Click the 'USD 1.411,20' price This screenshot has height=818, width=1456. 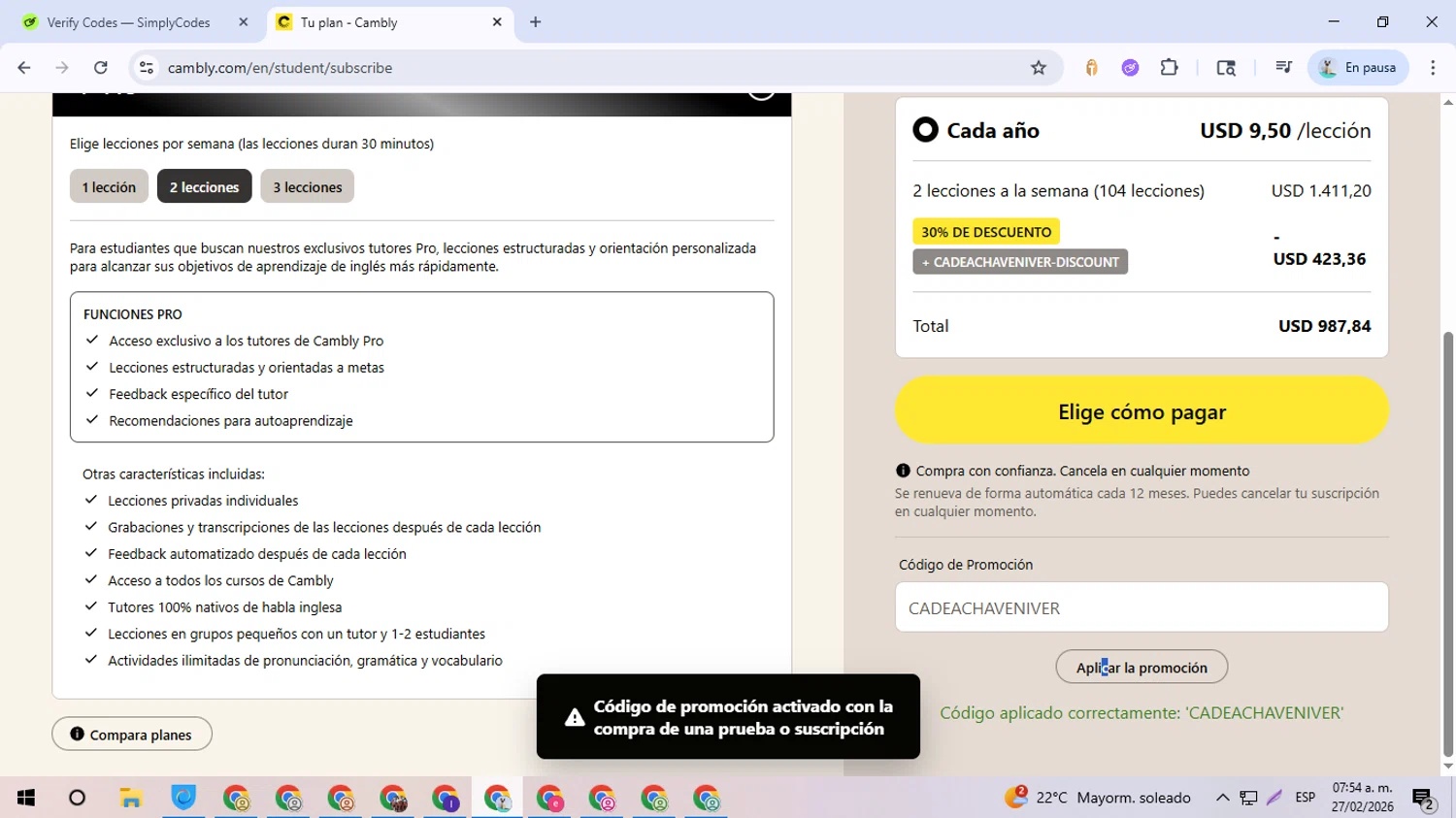pos(1321,191)
